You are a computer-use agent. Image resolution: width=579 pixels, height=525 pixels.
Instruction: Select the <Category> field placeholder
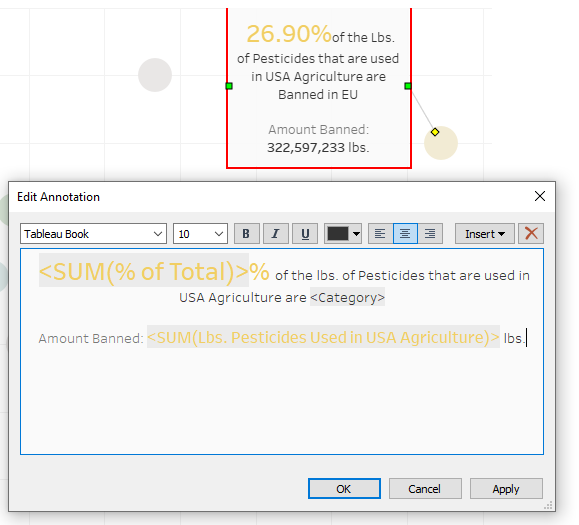pyautogui.click(x=347, y=297)
